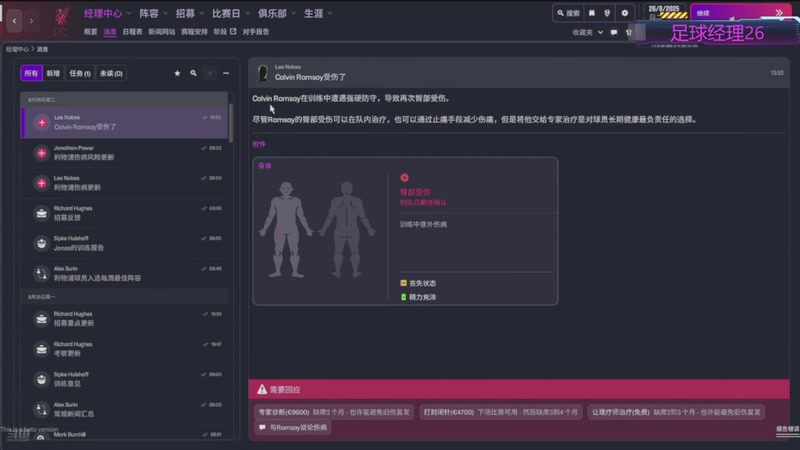800x450 pixels.
Task: Click the 继续 continue button
Action: [x=740, y=13]
